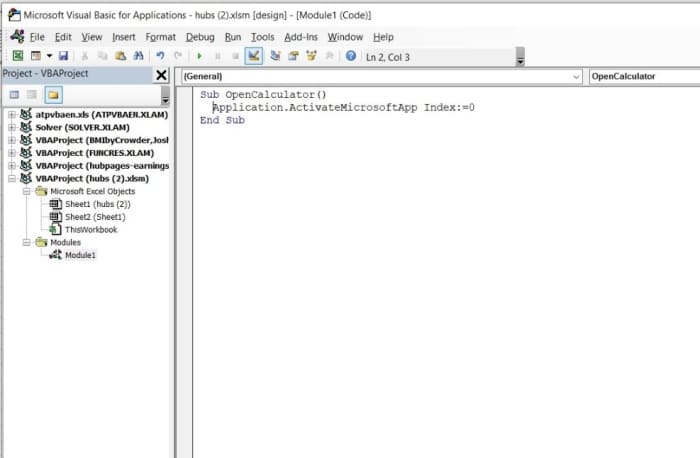This screenshot has height=458, width=700.
Task: Open toolbar options overflow arrow
Action: [520, 57]
